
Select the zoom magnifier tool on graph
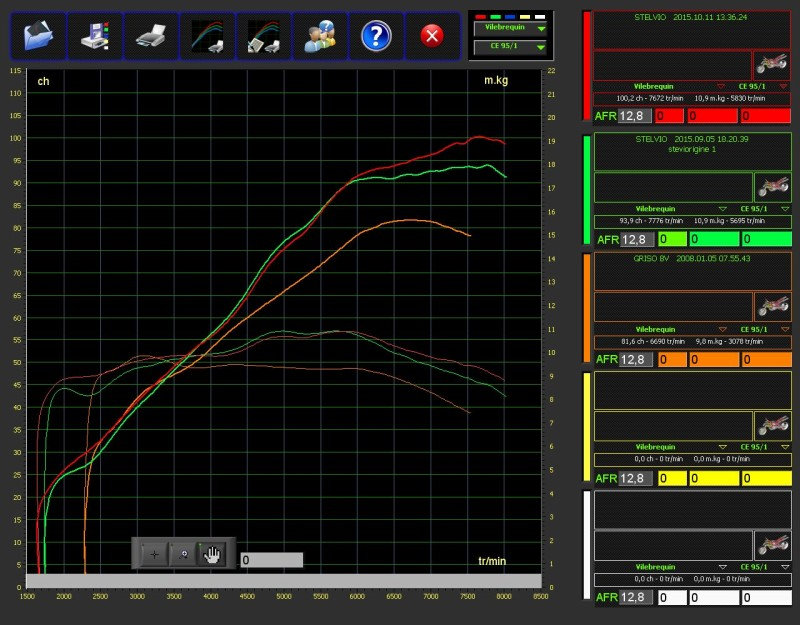click(x=183, y=553)
